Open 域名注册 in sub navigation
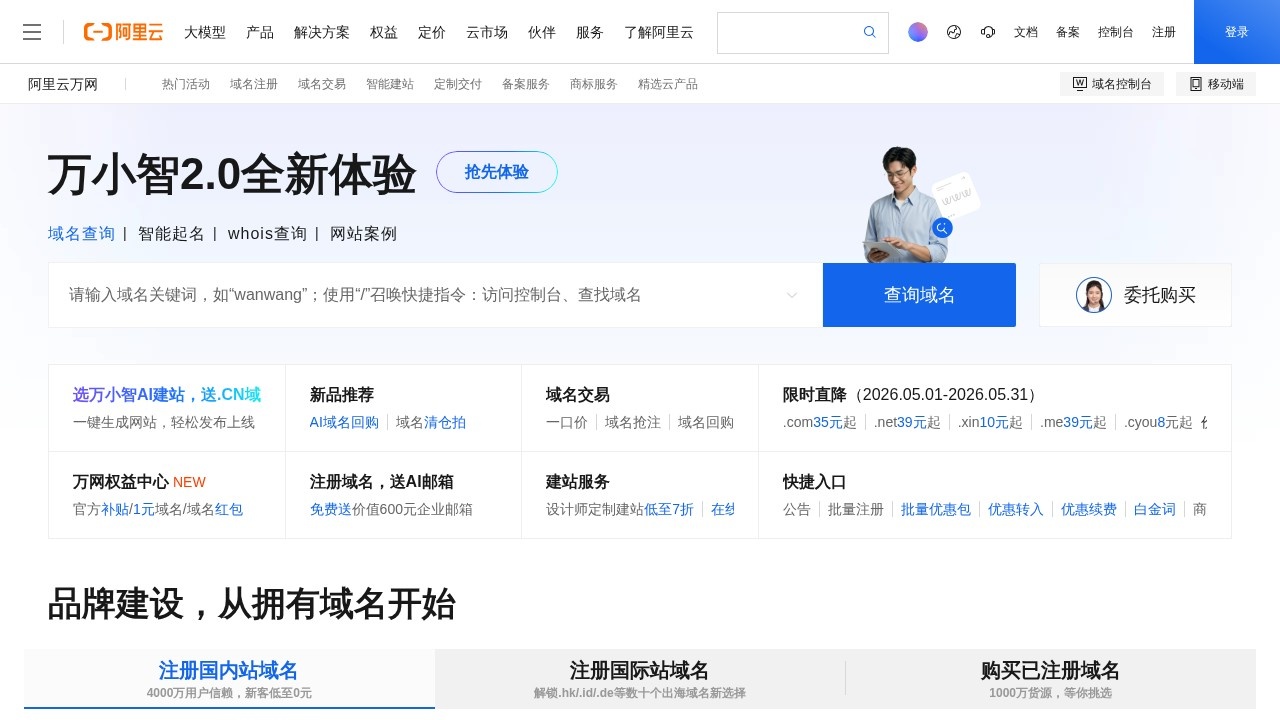 tap(254, 84)
